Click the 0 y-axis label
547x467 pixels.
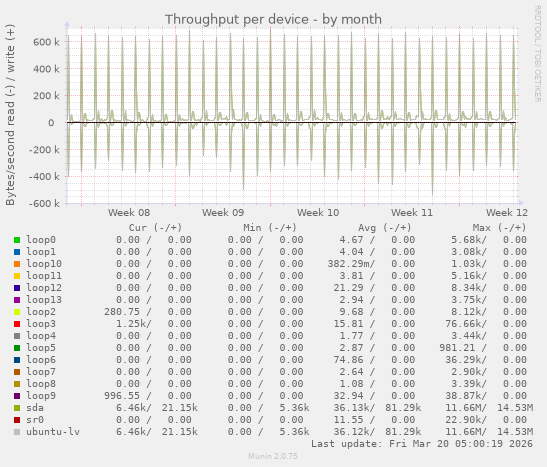(x=51, y=123)
